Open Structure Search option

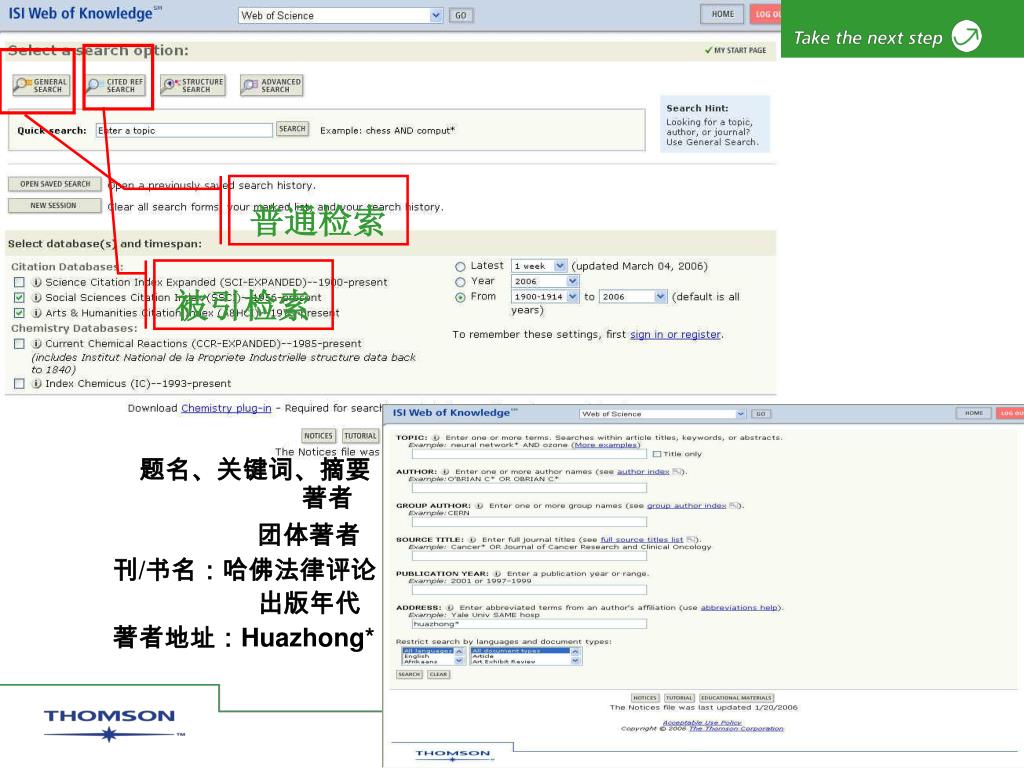click(x=193, y=85)
